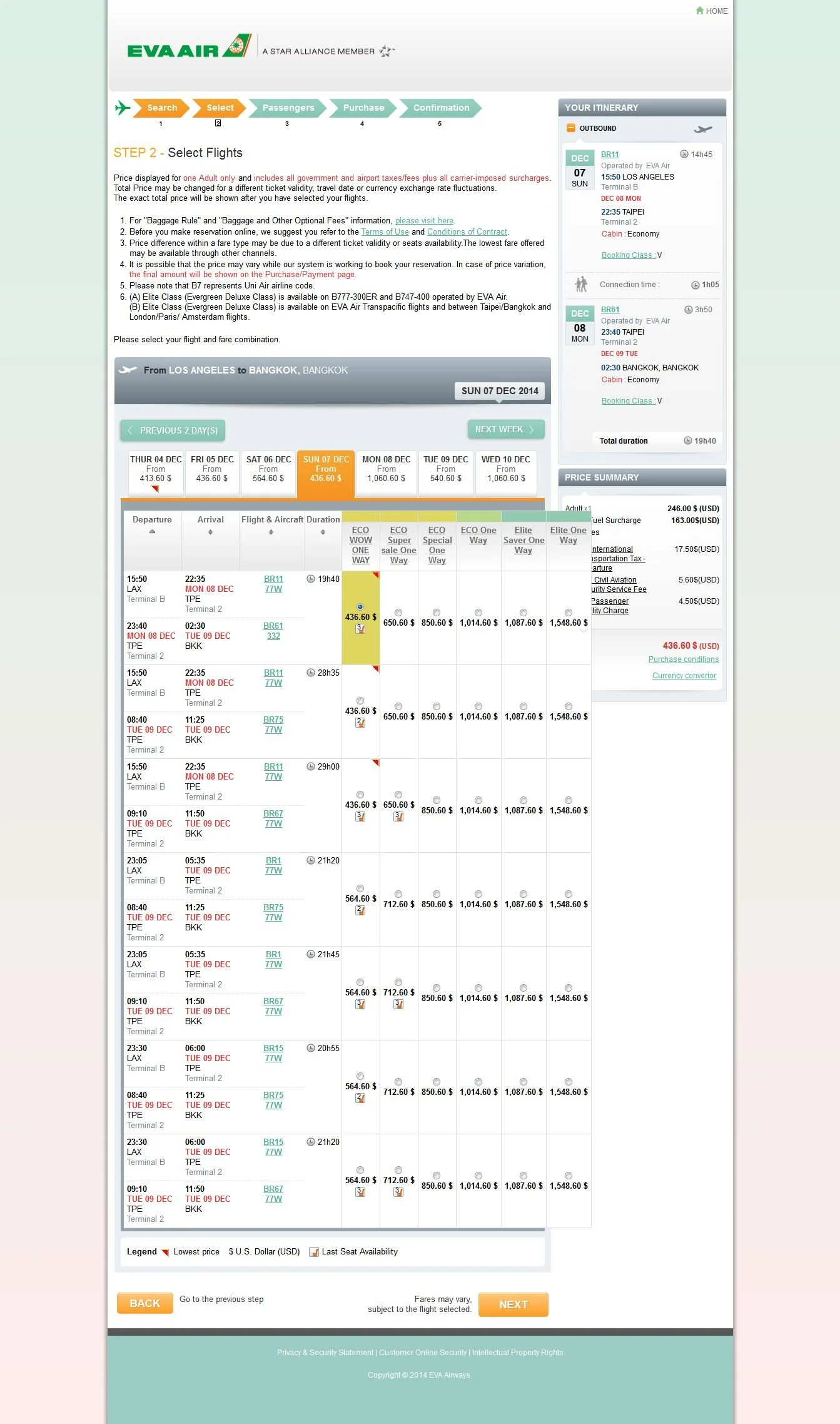Click the Lowest price legend marker

165,1253
